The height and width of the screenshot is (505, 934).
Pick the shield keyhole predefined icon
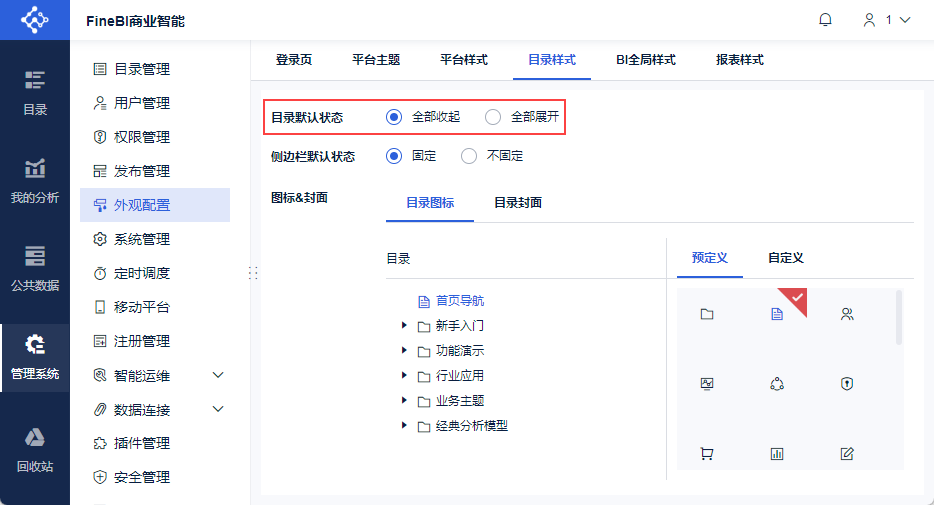pos(847,384)
